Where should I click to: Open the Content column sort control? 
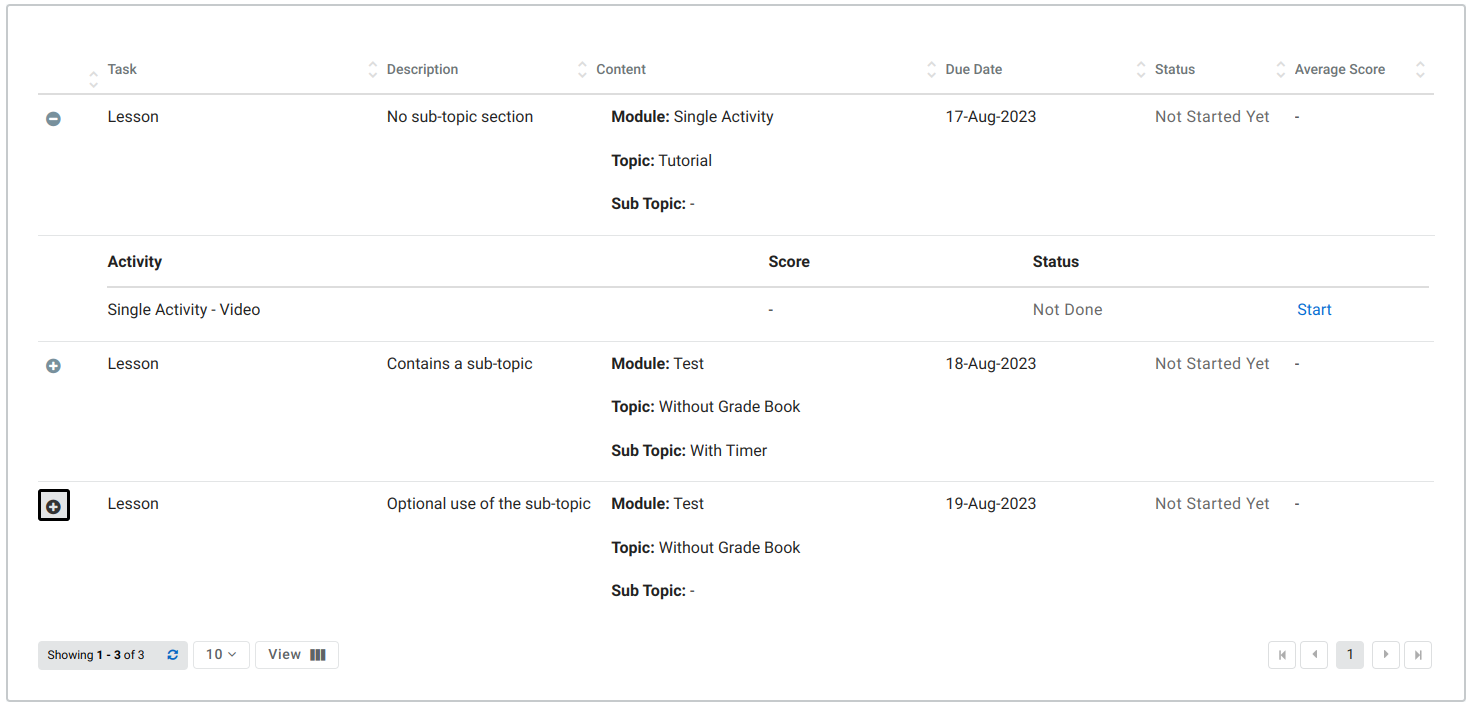(x=581, y=69)
